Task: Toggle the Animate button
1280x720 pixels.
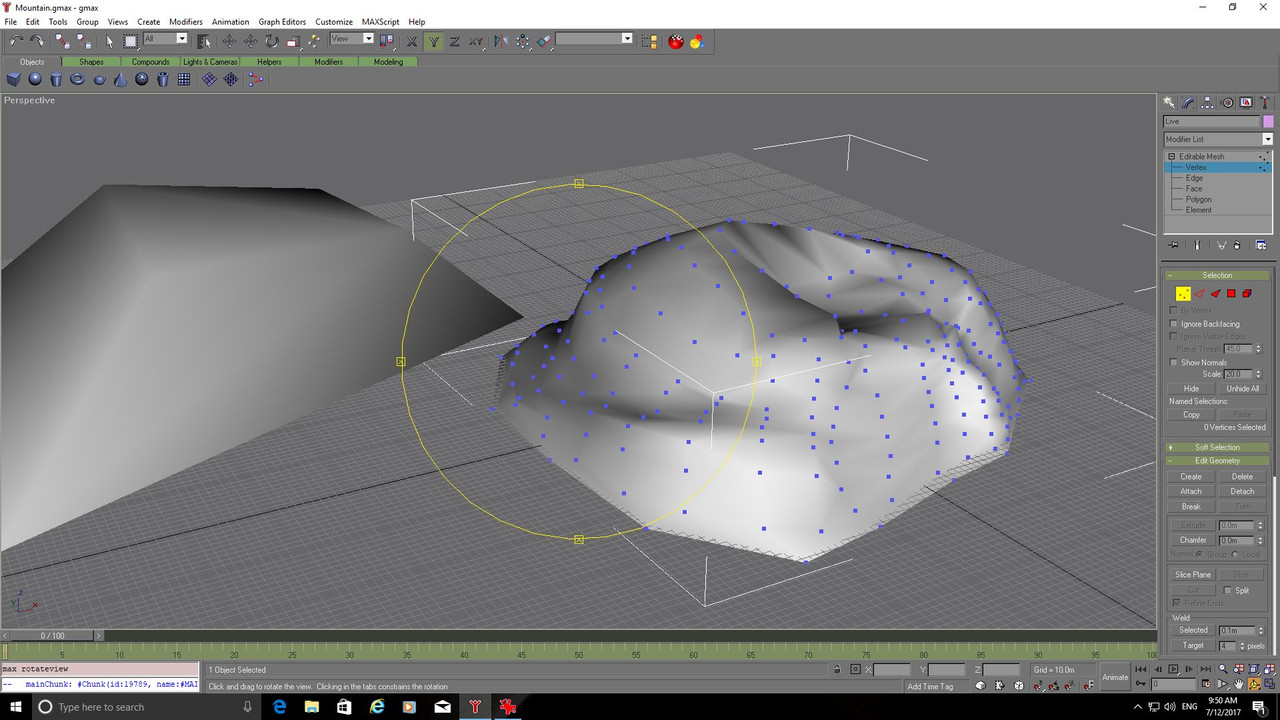Action: (x=1115, y=677)
